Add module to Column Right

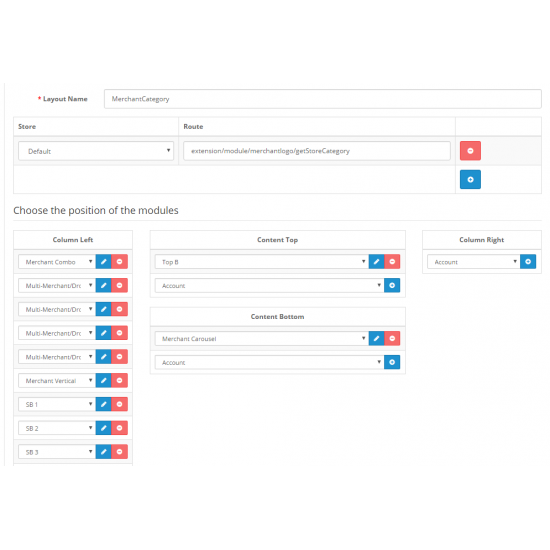pyautogui.click(x=528, y=262)
